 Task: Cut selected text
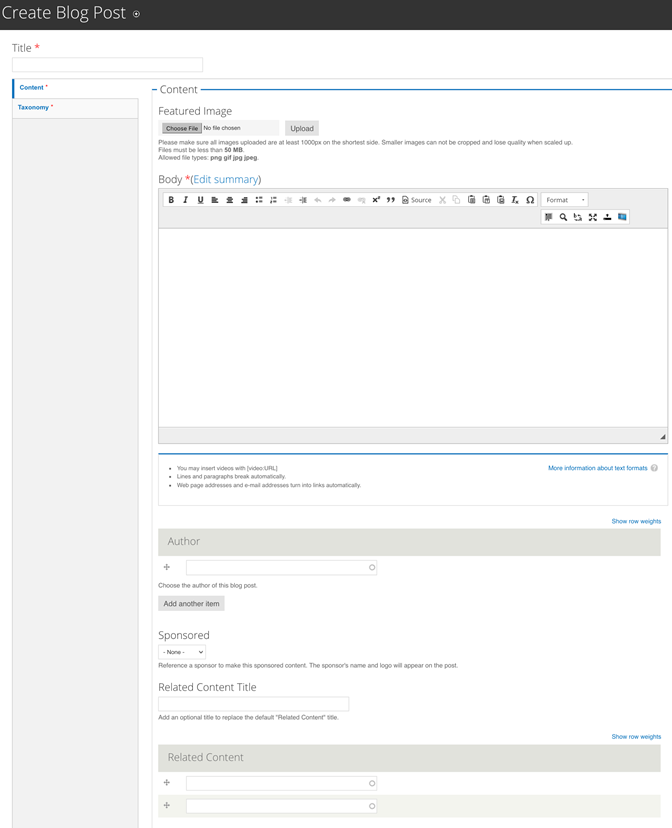[442, 200]
